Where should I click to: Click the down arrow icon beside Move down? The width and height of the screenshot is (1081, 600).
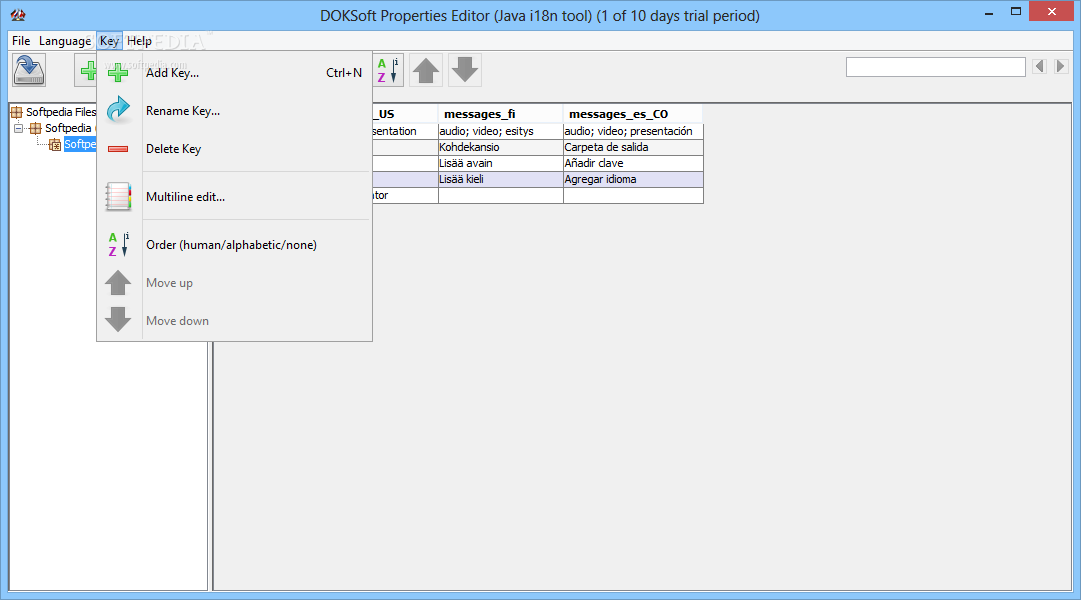pos(118,320)
